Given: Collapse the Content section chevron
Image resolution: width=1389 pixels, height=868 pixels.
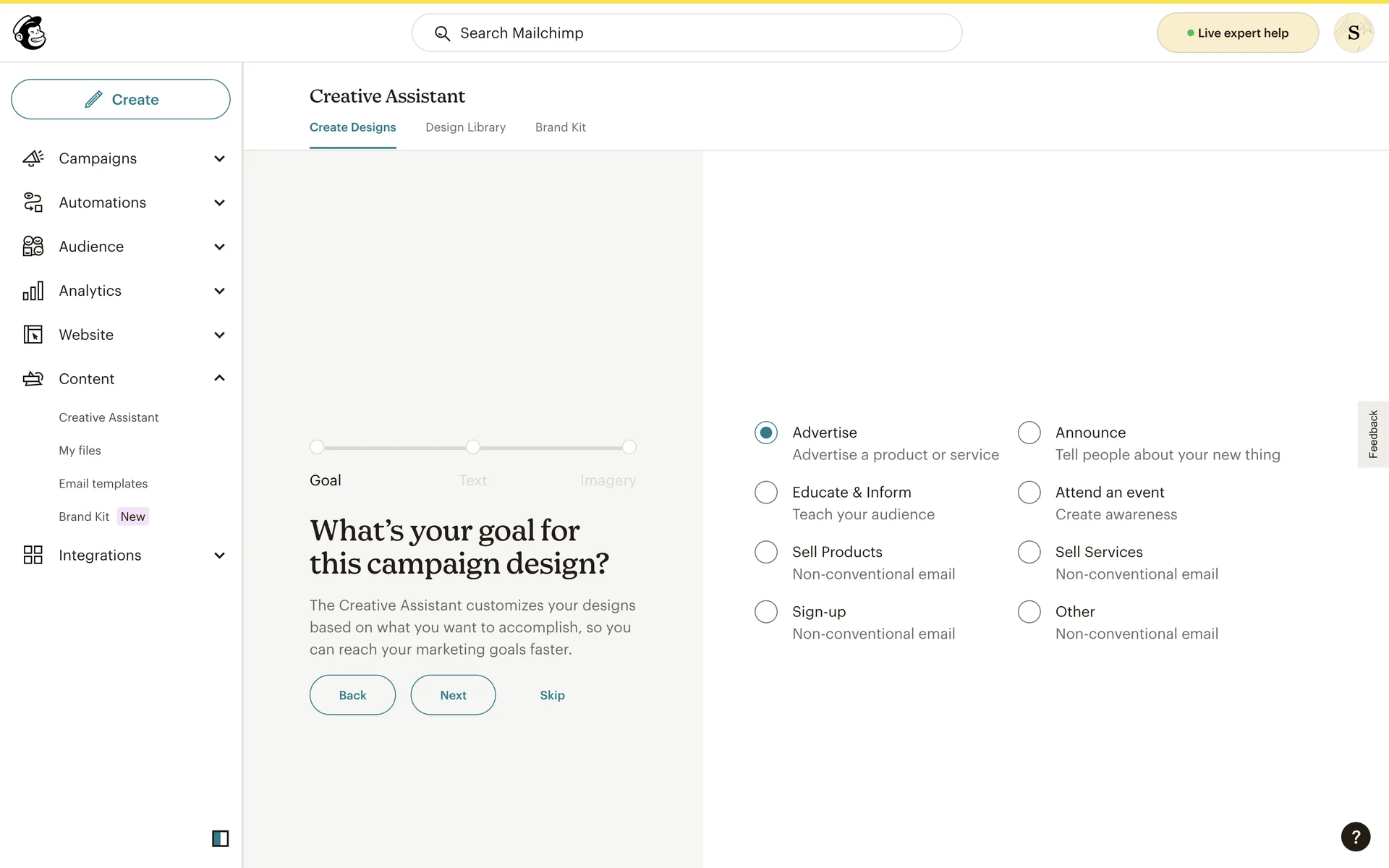Looking at the screenshot, I should tap(219, 378).
